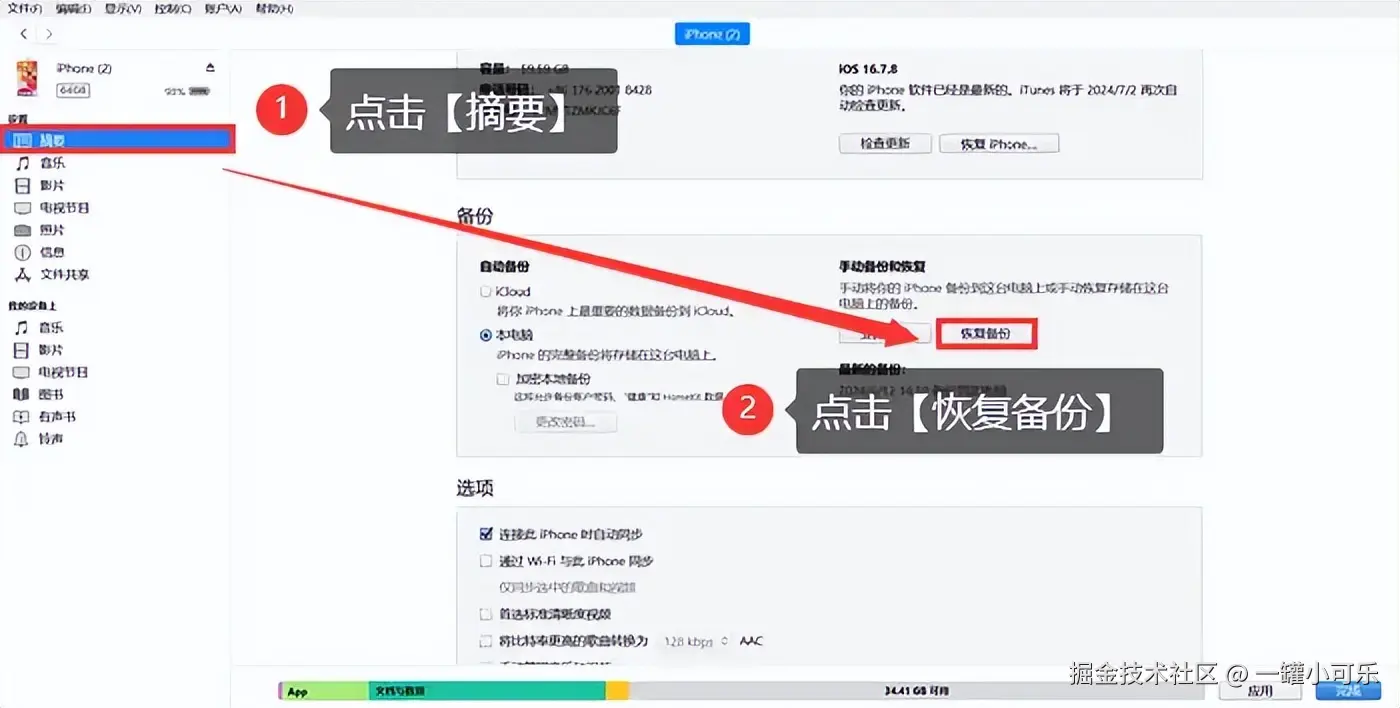Toggle 首选标准清晰度视频 checkbox

tap(486, 614)
